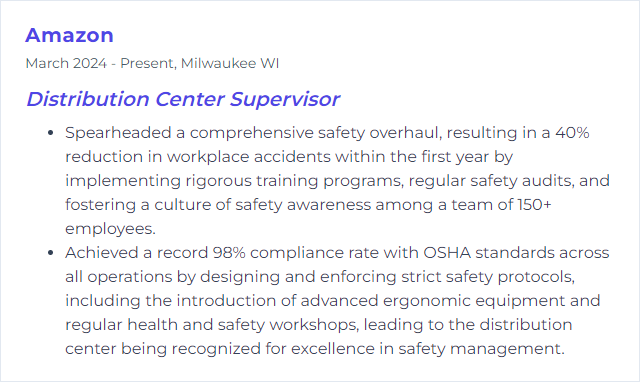The image size is (640, 382).
Task: Click the word employees ending first bullet
Action: [x=109, y=229]
